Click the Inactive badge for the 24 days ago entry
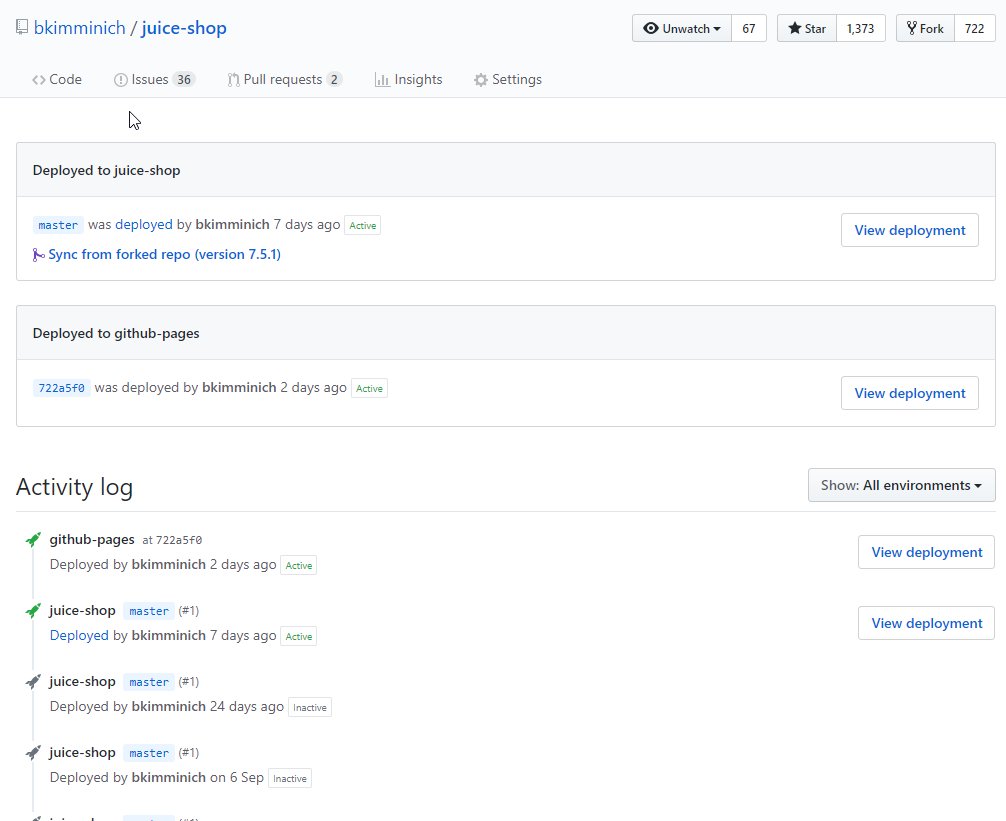 tap(310, 707)
